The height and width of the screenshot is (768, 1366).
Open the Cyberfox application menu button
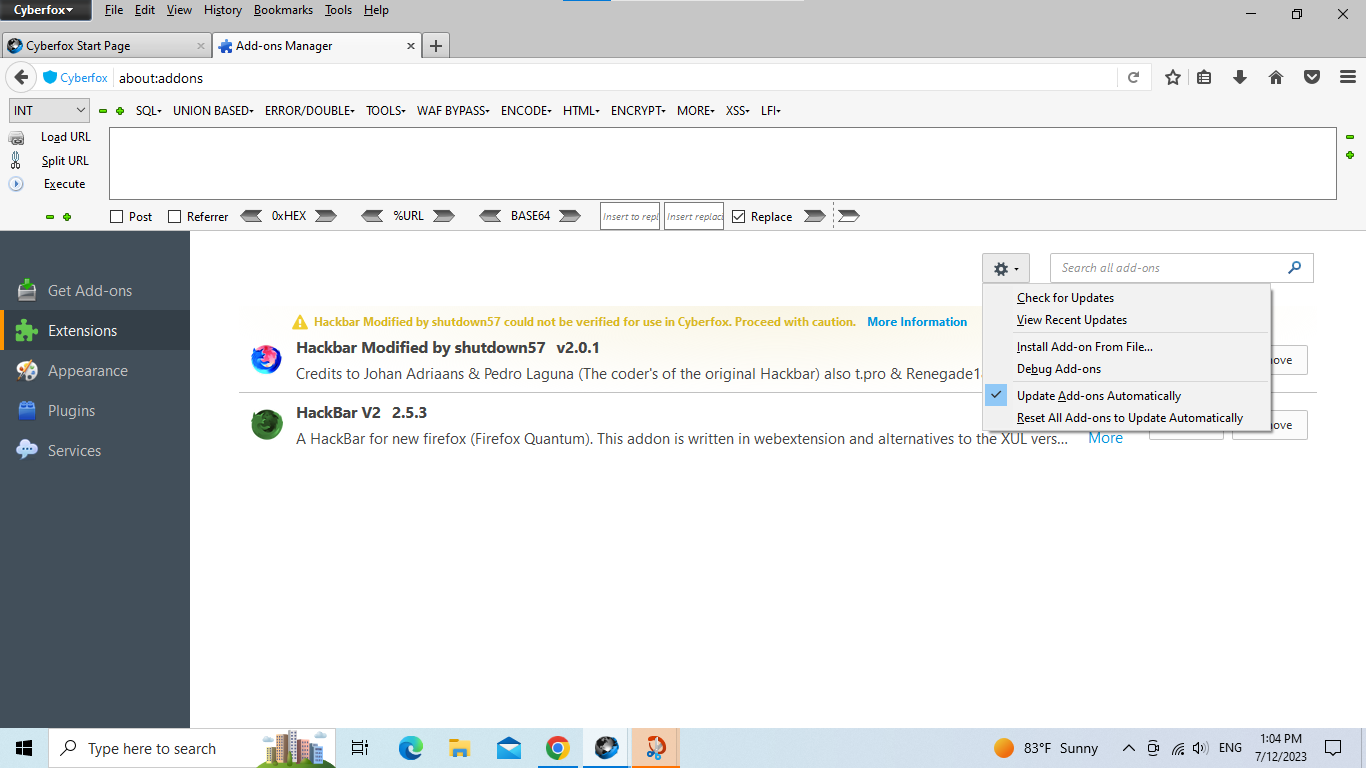tap(46, 10)
